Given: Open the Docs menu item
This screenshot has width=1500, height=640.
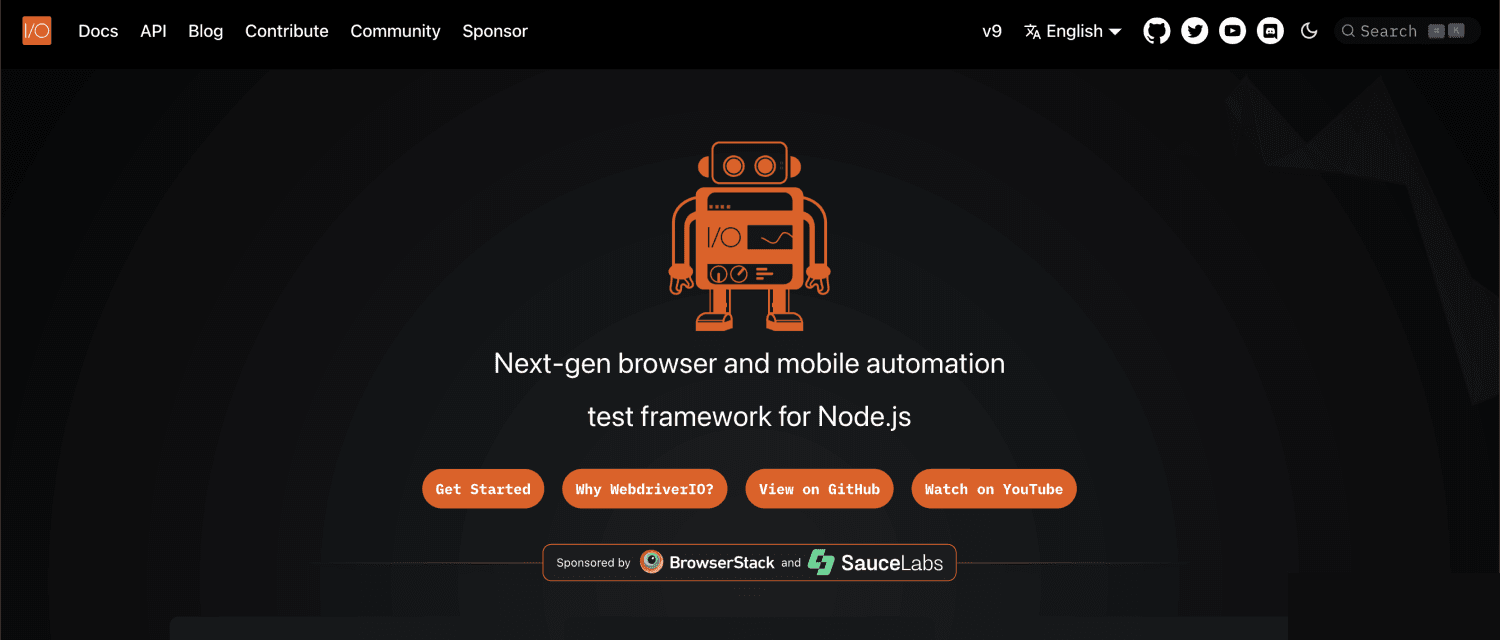Looking at the screenshot, I should pyautogui.click(x=98, y=31).
